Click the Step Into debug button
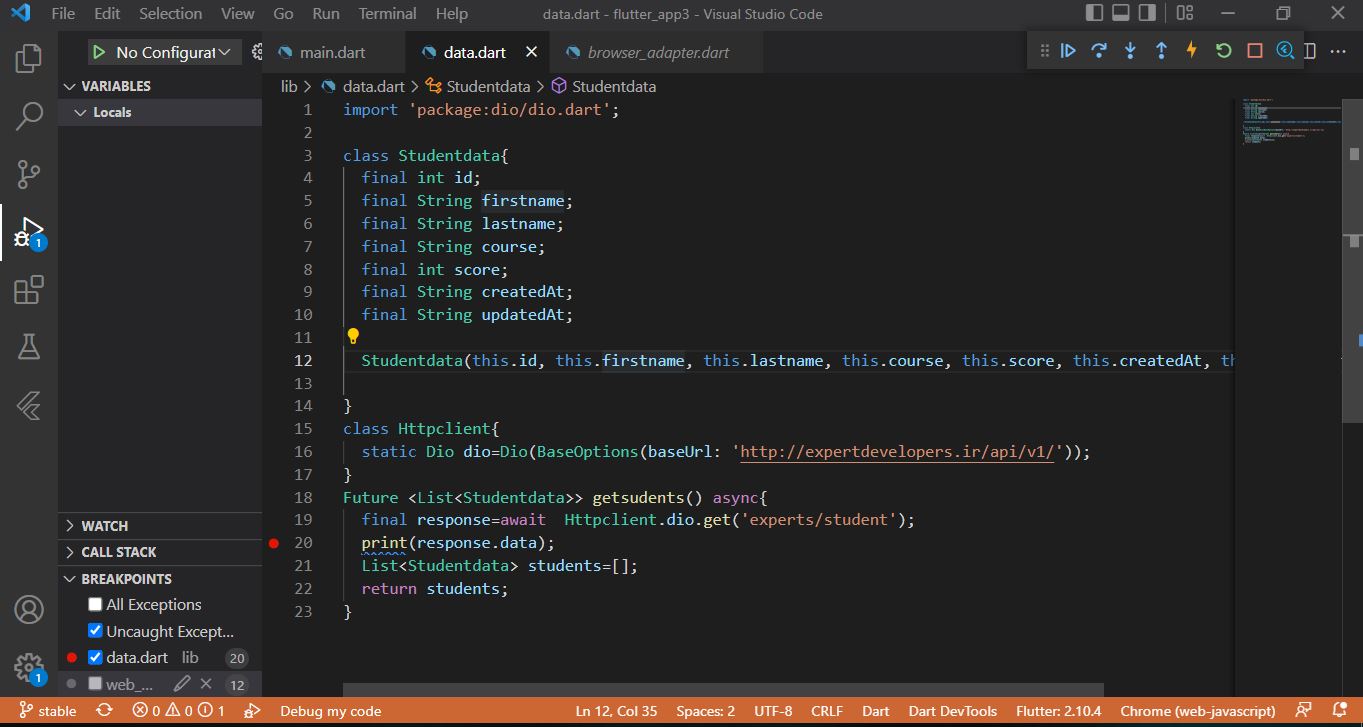This screenshot has width=1363, height=727. tap(1130, 51)
